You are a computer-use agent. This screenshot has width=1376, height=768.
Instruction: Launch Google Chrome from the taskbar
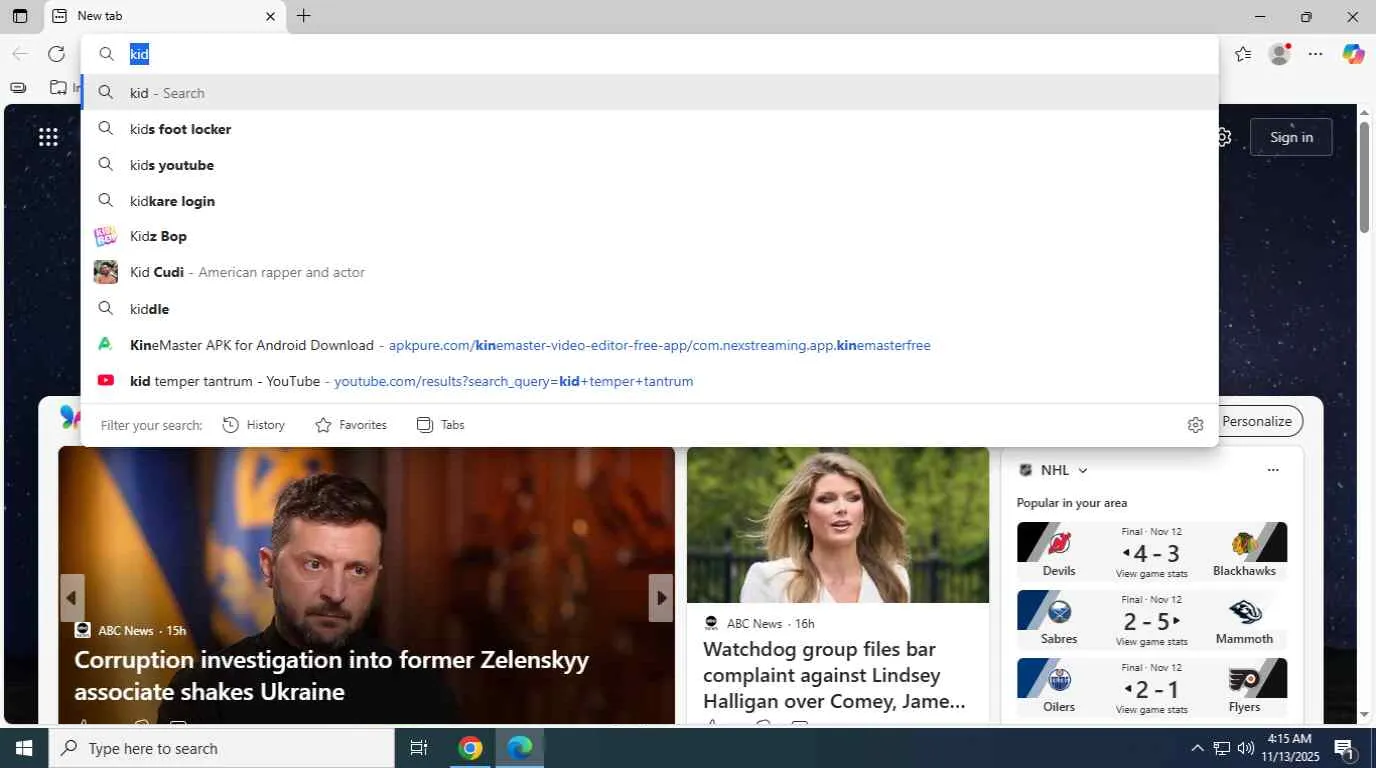tap(470, 748)
